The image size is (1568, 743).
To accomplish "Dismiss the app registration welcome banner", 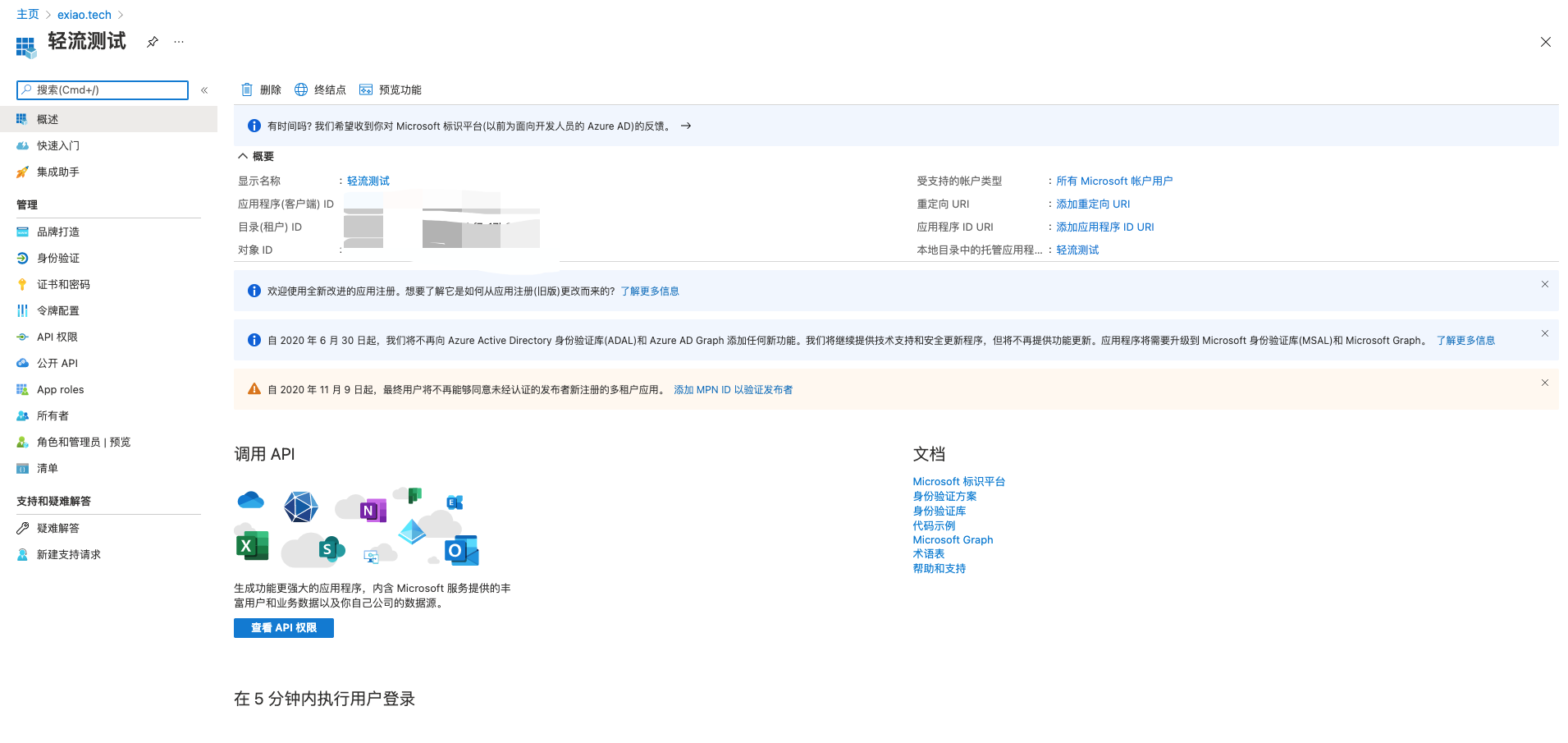I will tap(1545, 284).
